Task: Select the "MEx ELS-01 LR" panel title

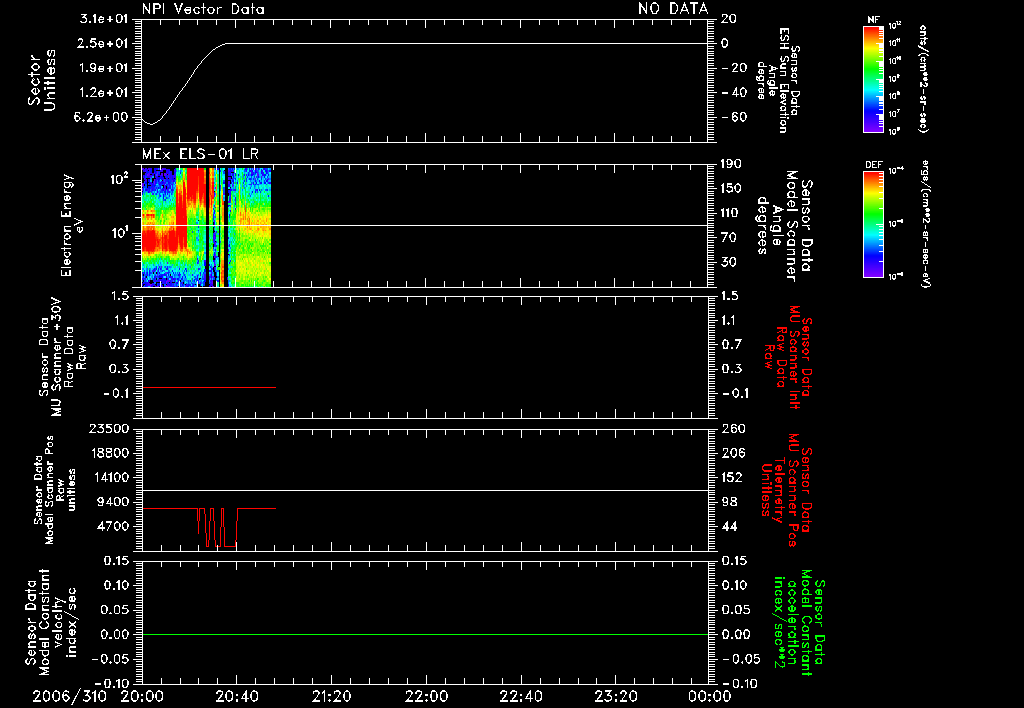Action: (x=200, y=154)
